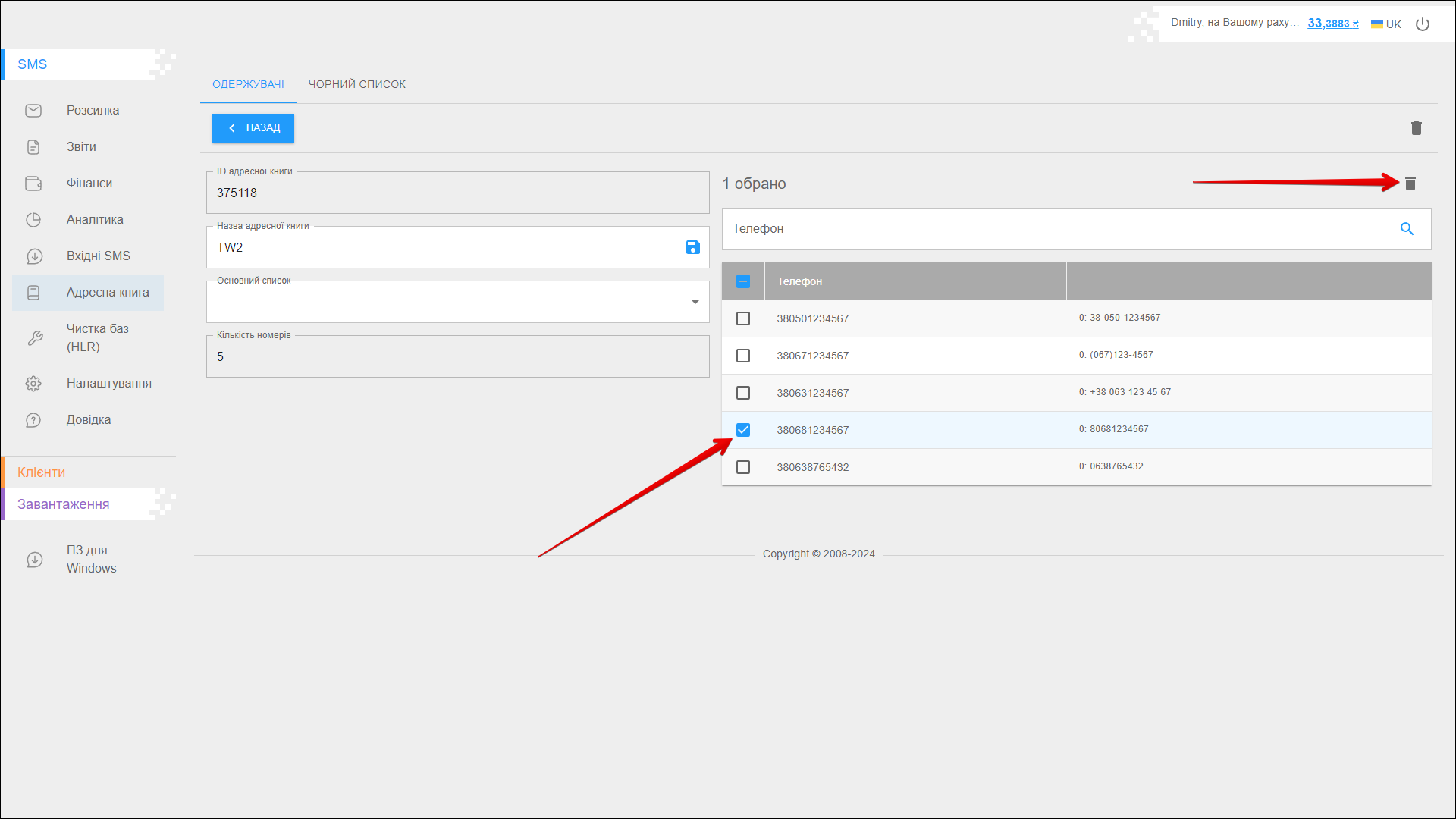Image resolution: width=1456 pixels, height=819 pixels.
Task: Click the top-right trash icon beside НАЗАД row
Action: [x=1416, y=128]
